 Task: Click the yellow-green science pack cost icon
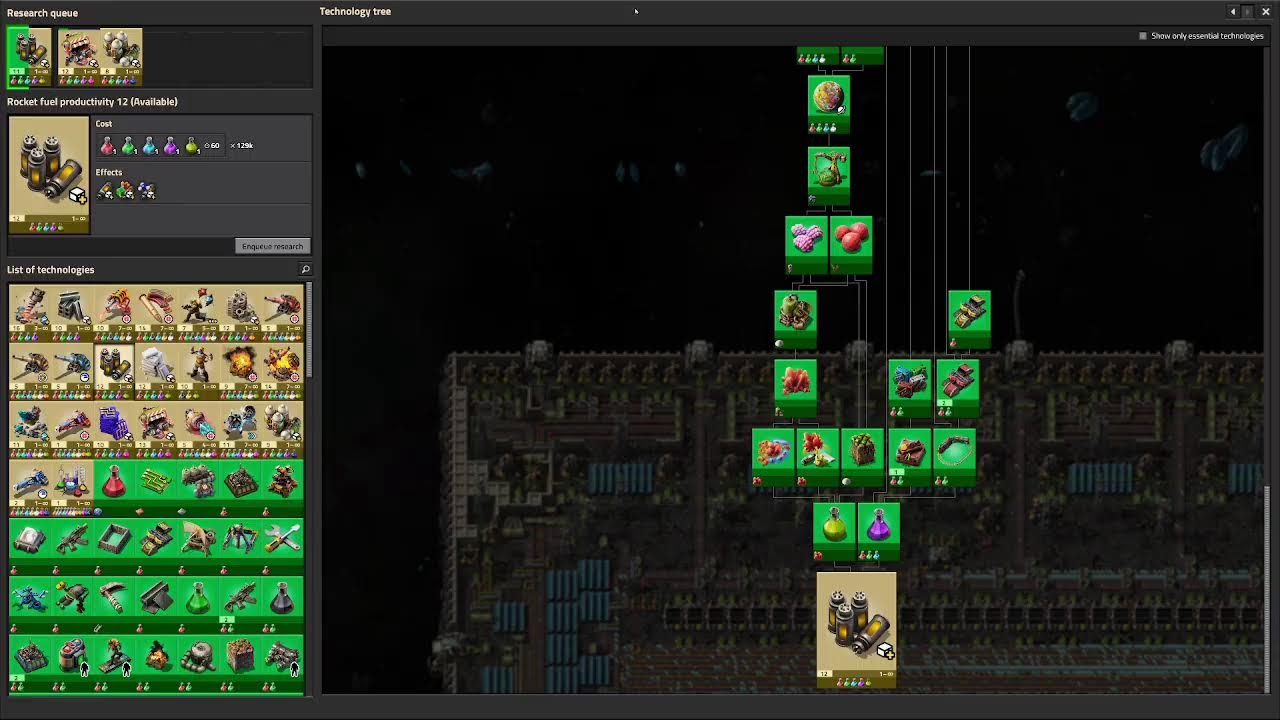192,146
